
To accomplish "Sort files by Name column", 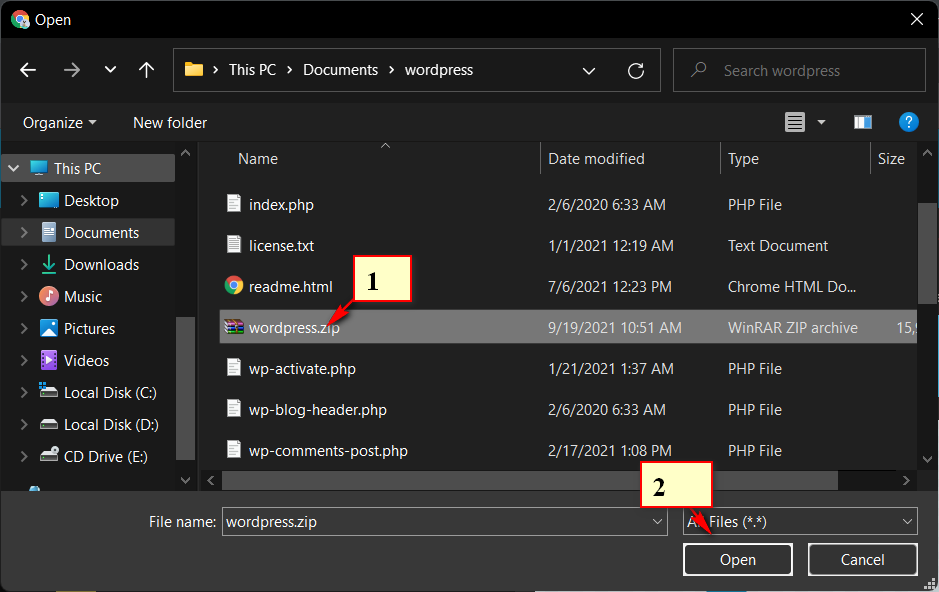I will (x=258, y=159).
